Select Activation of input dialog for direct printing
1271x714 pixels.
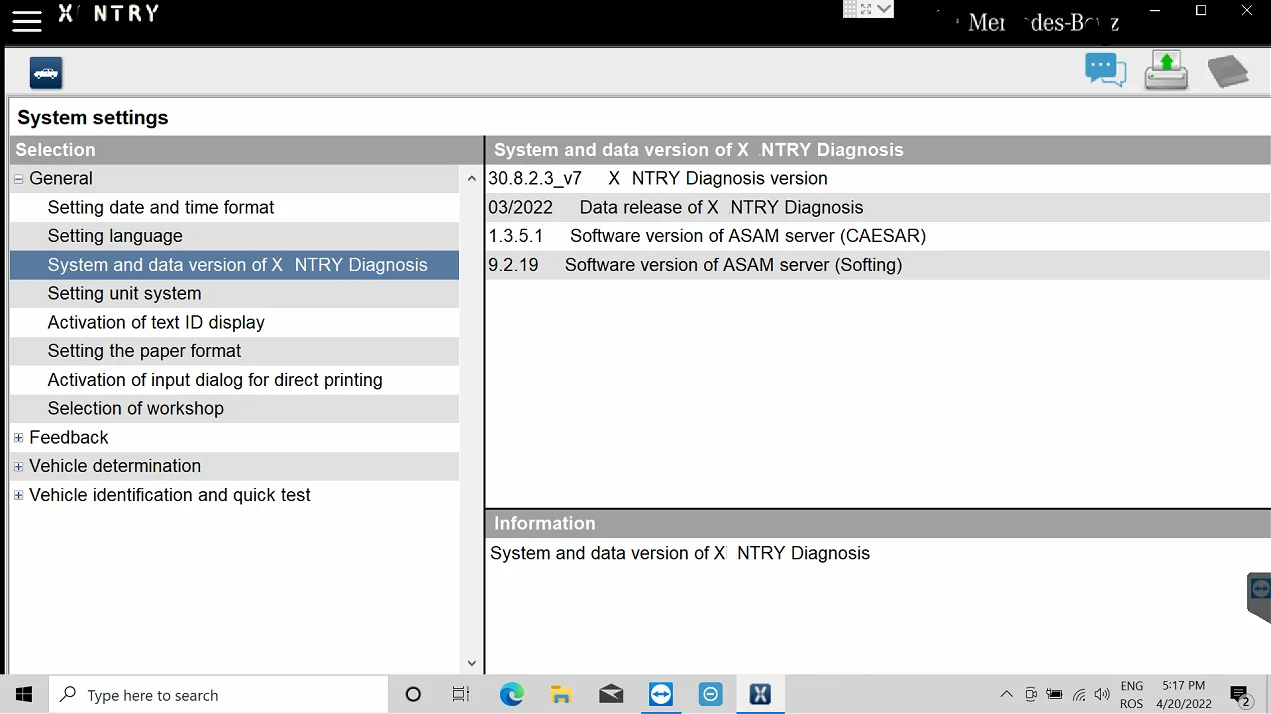click(x=235, y=380)
